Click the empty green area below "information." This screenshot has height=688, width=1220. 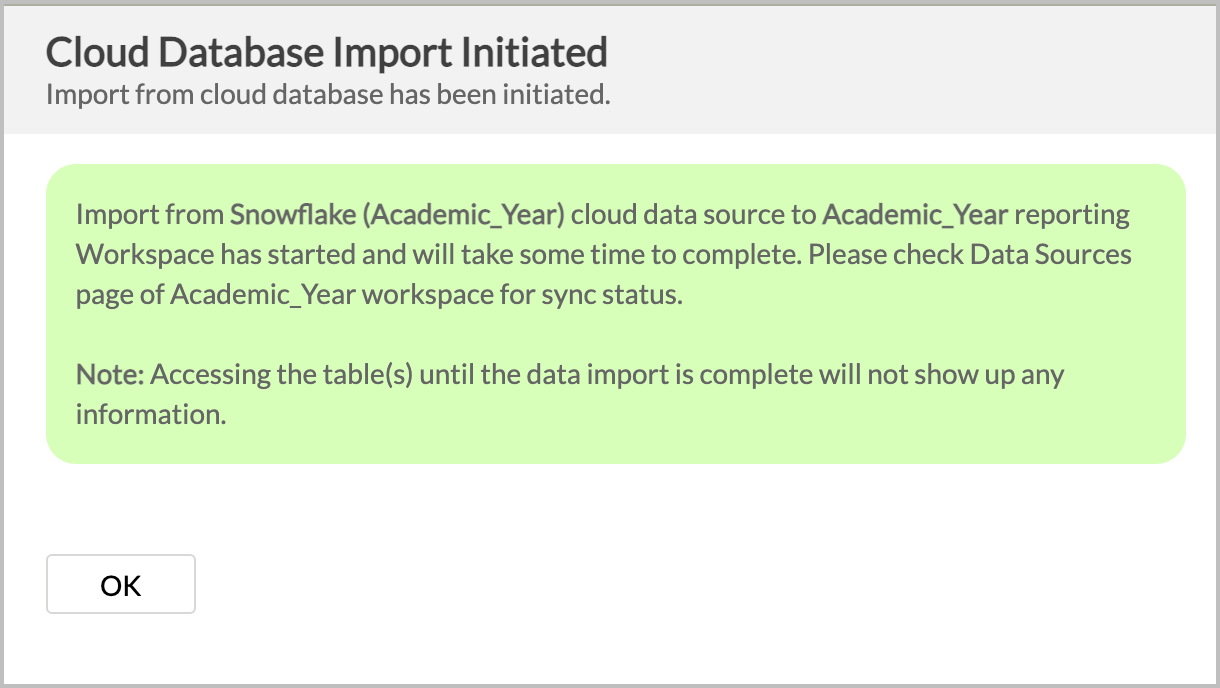[615, 446]
